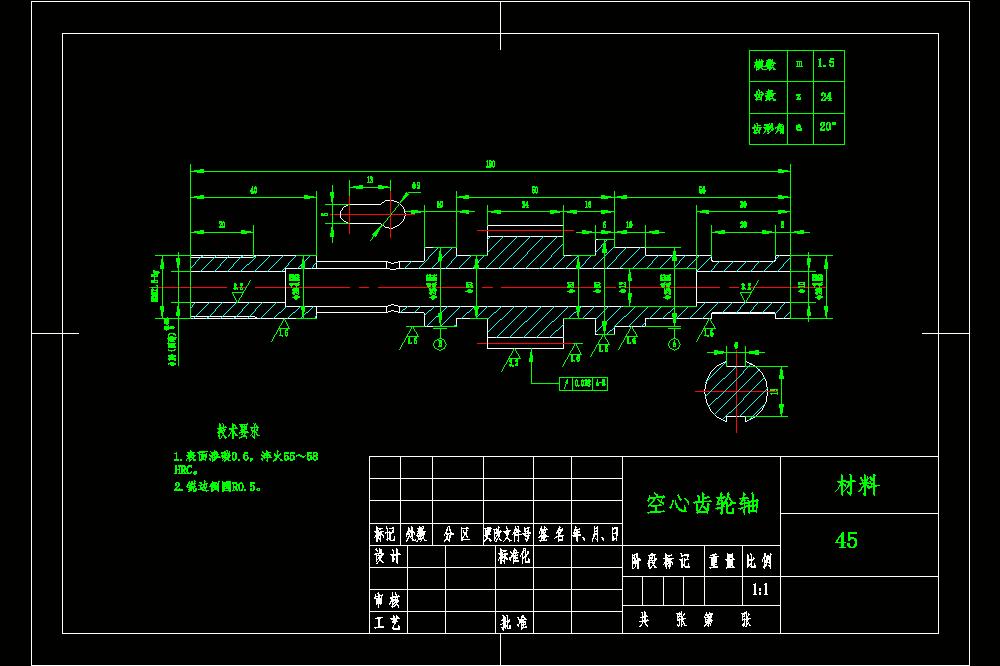Select the 技术要求 heading text
The width and height of the screenshot is (1000, 666).
click(x=238, y=432)
